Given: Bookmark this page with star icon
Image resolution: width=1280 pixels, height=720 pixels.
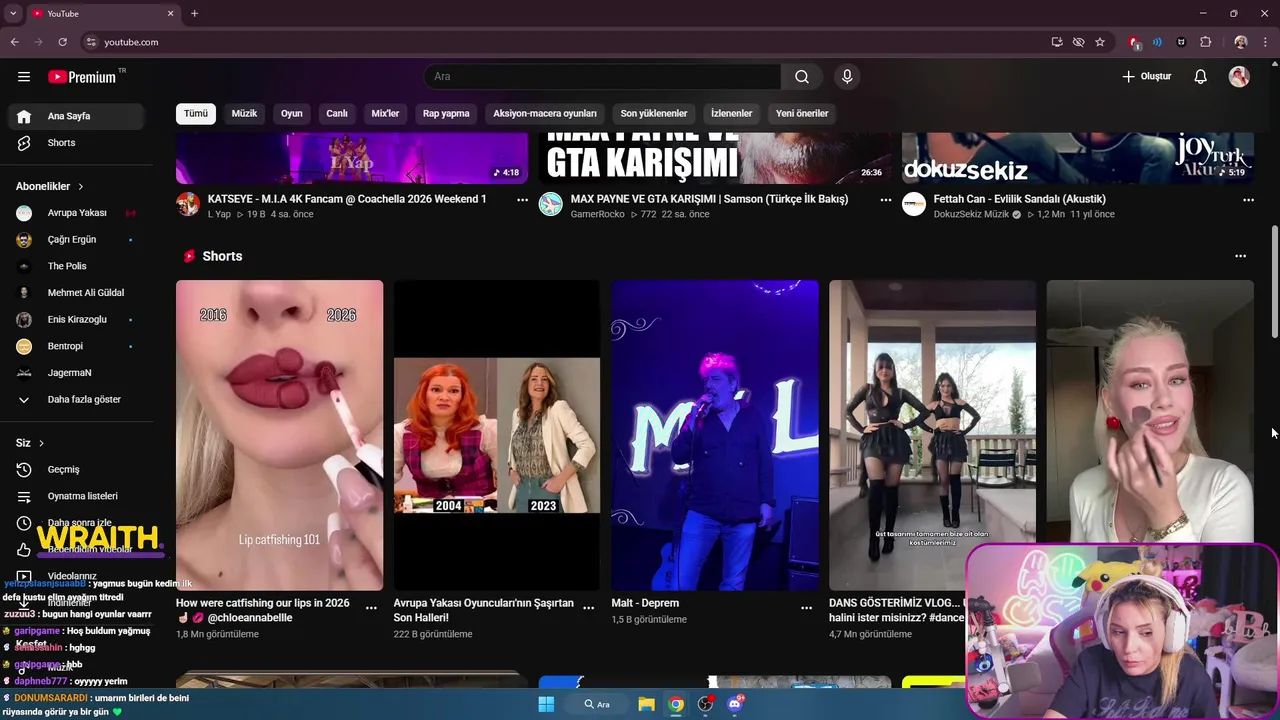Looking at the screenshot, I should pyautogui.click(x=1100, y=42).
